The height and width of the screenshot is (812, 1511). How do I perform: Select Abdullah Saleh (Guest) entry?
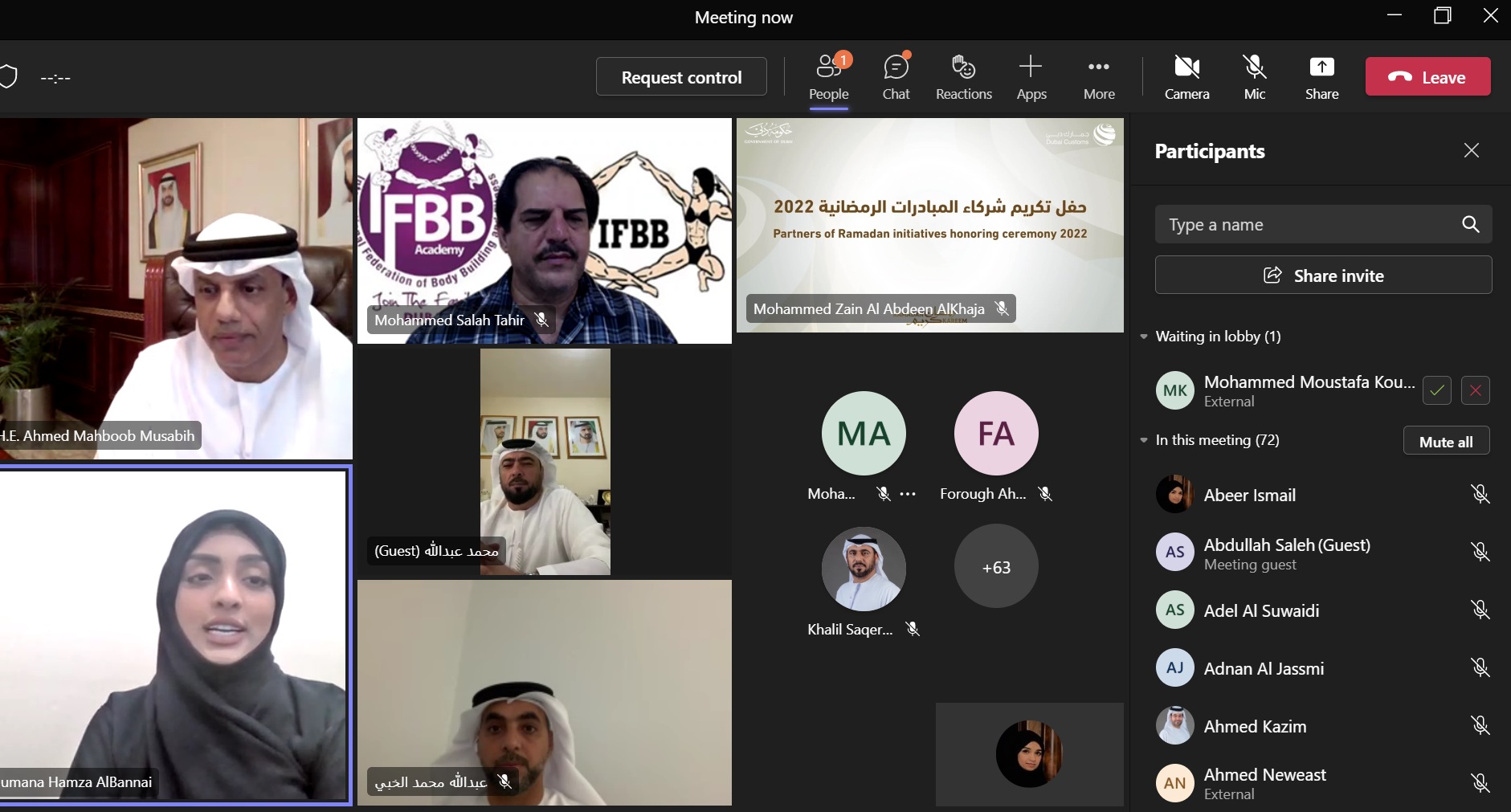pyautogui.click(x=1321, y=552)
